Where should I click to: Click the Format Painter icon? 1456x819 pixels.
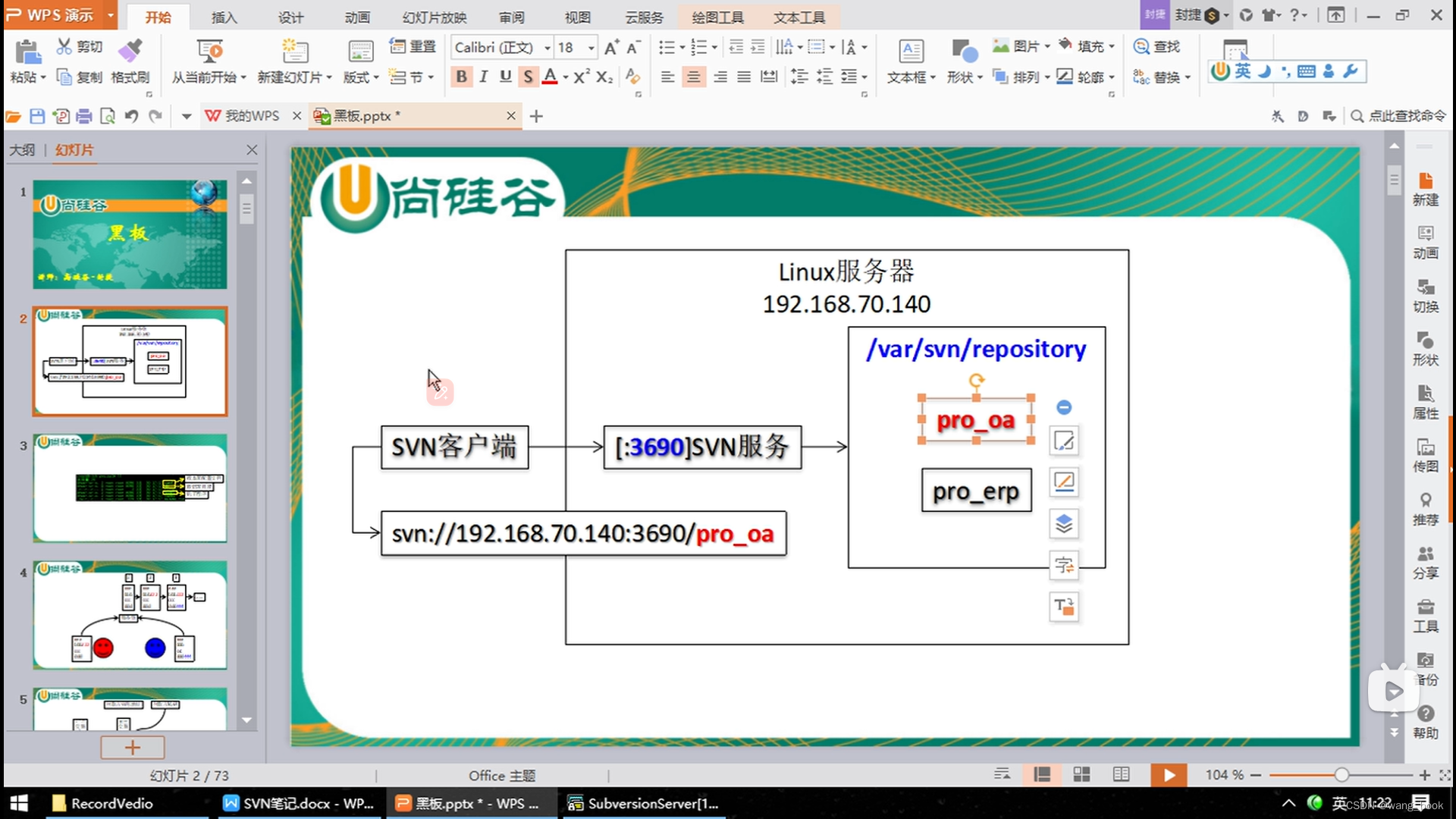pyautogui.click(x=130, y=52)
